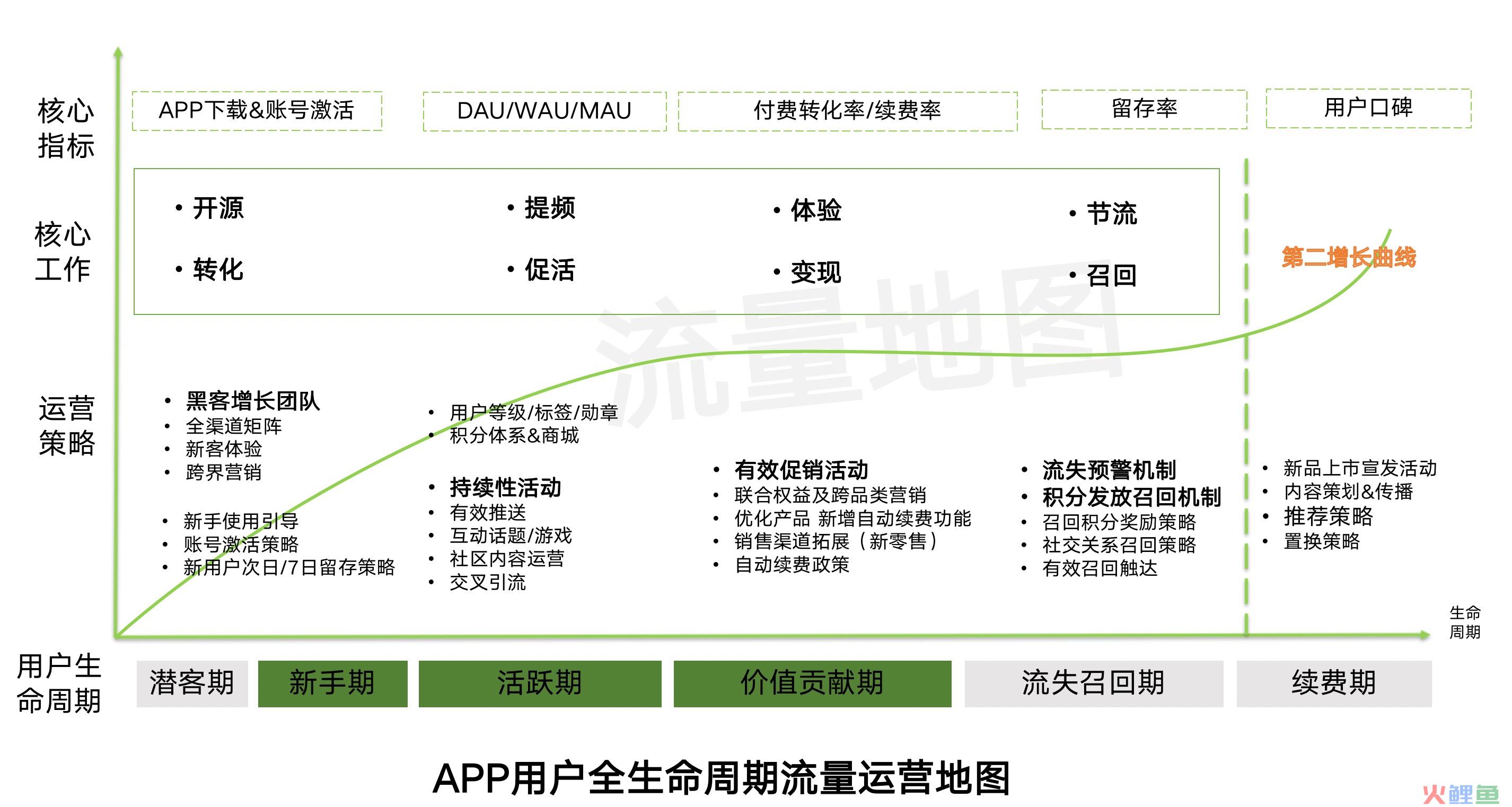
Task: Select the green 活跃期 stage block
Action: click(x=539, y=683)
